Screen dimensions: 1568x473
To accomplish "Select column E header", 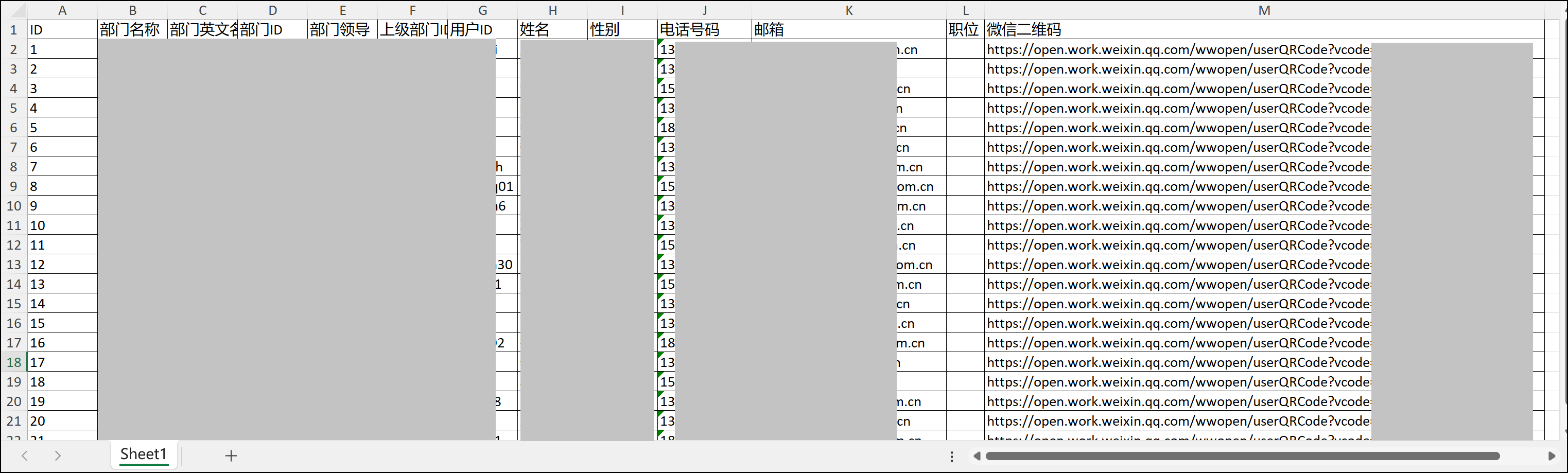I will pyautogui.click(x=343, y=10).
